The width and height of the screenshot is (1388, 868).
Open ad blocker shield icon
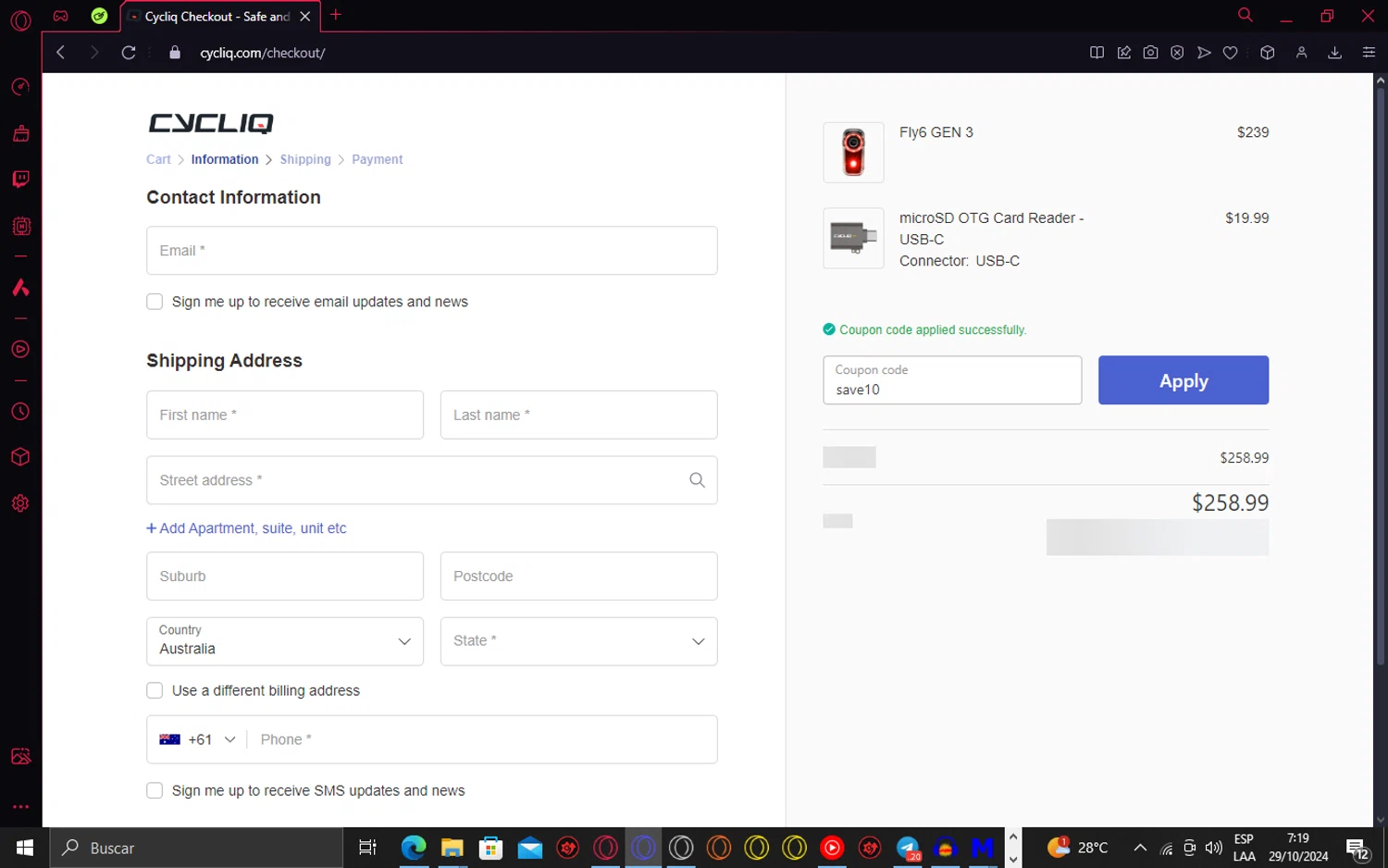point(1177,53)
